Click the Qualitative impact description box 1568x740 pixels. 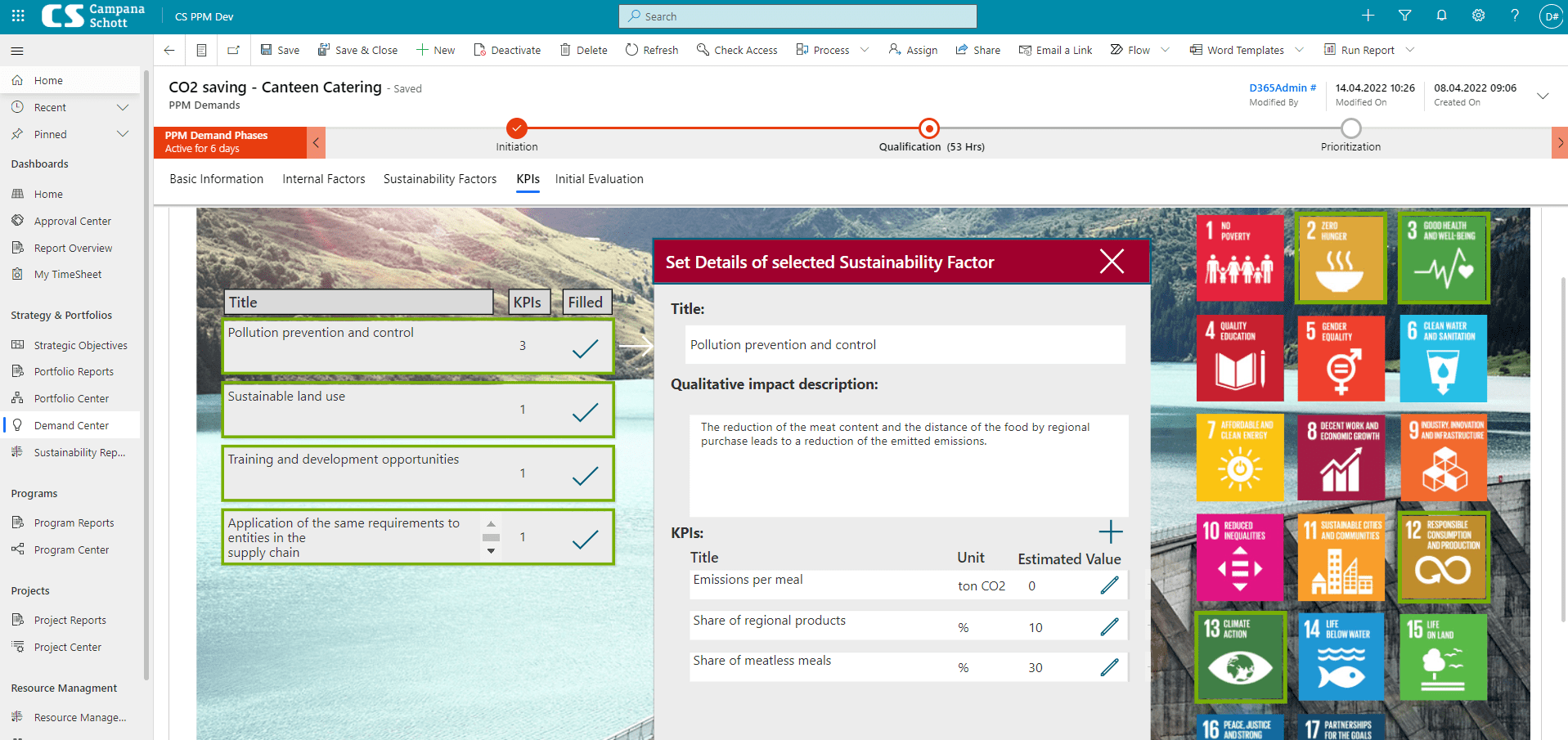click(909, 465)
